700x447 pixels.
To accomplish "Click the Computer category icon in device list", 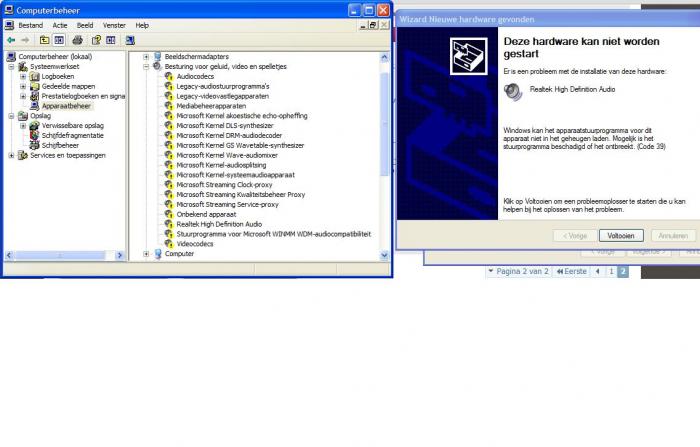I will [158, 254].
